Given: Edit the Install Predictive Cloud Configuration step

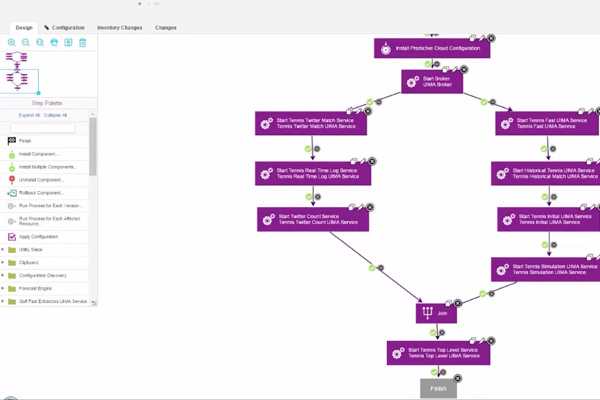Looking at the screenshot, I should tap(482, 38).
